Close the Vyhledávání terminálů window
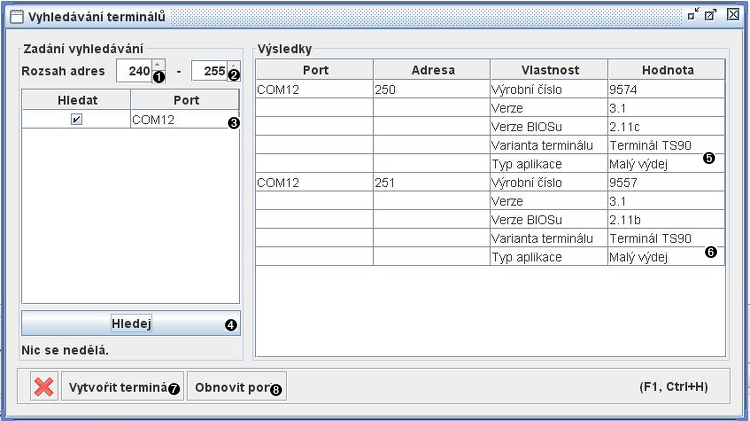This screenshot has height=421, width=750. 732,15
